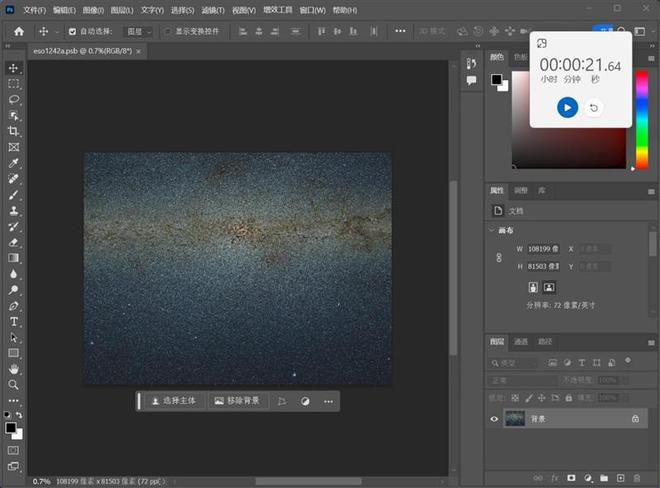Switch to the 通道 tab

tap(521, 341)
